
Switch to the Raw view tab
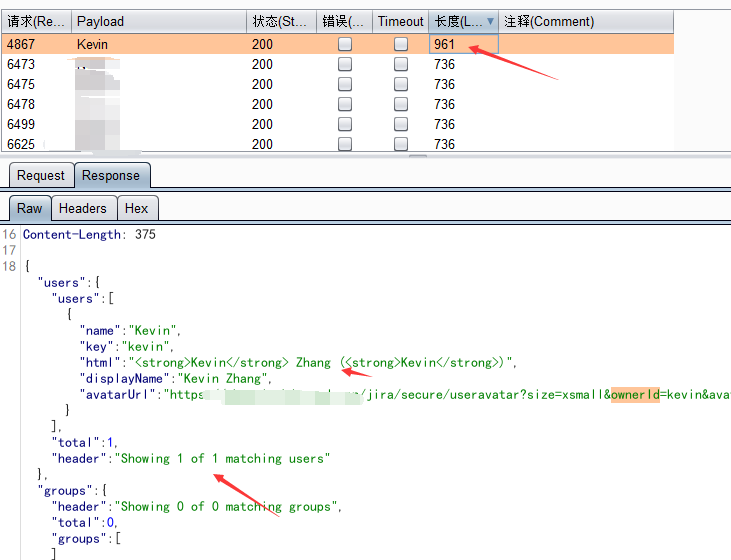(30, 208)
